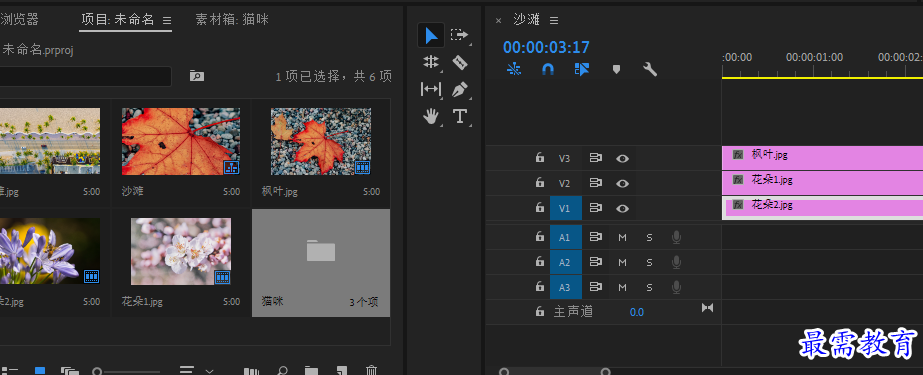This screenshot has height=375, width=923.
Task: Open the 浏览器 media browser tab
Action: (x=19, y=19)
